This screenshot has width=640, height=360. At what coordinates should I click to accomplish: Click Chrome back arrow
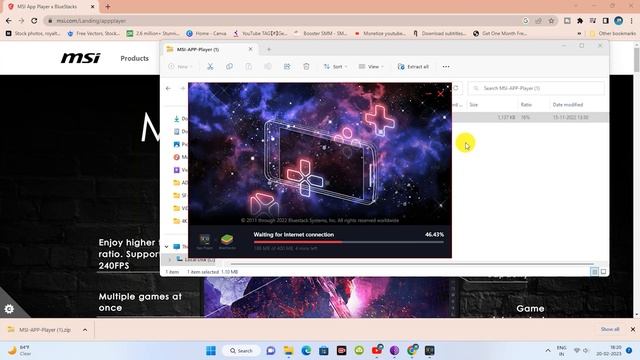(x=9, y=20)
